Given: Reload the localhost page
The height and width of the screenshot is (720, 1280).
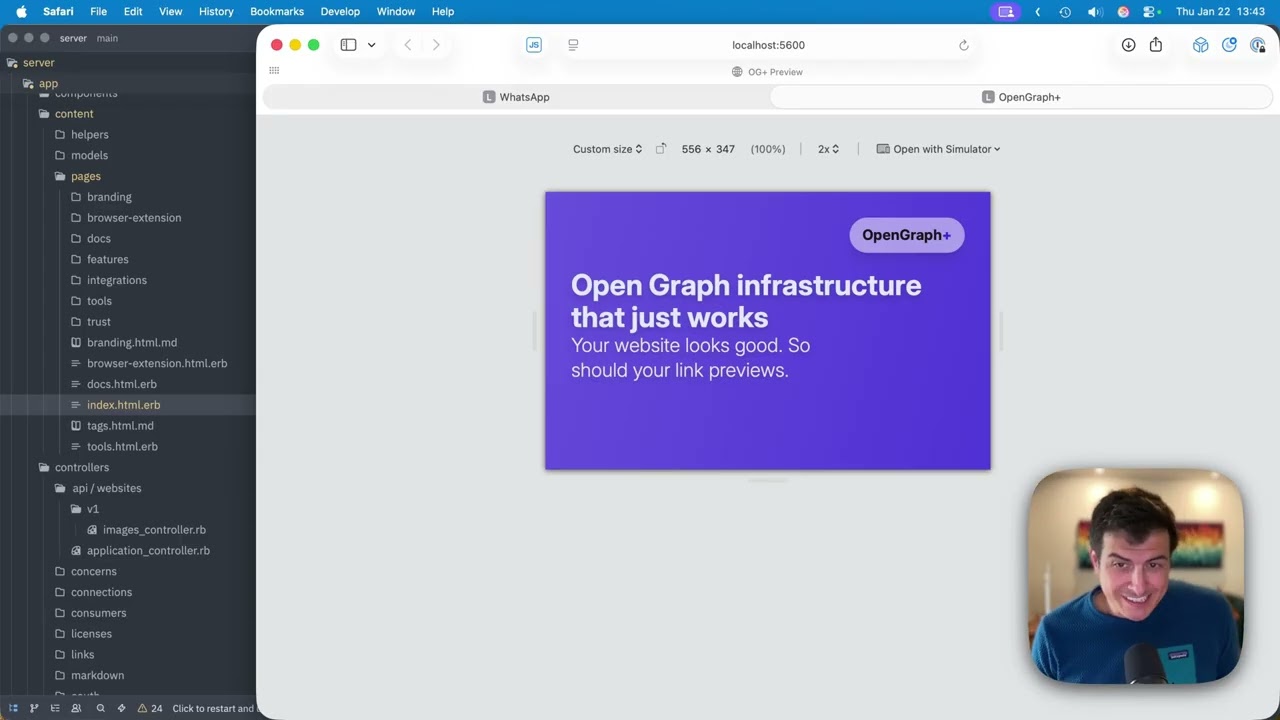Looking at the screenshot, I should (964, 45).
